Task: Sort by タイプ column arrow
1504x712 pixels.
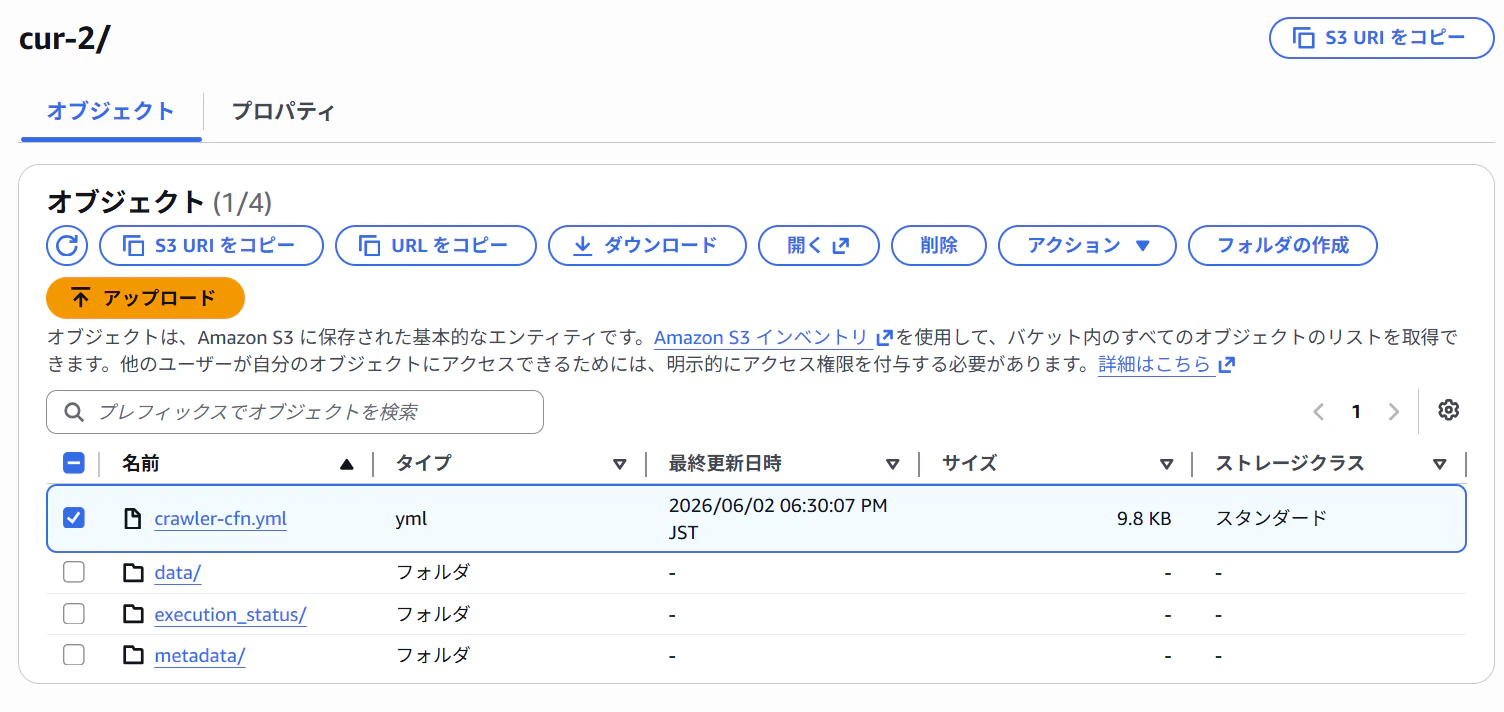Action: 619,464
